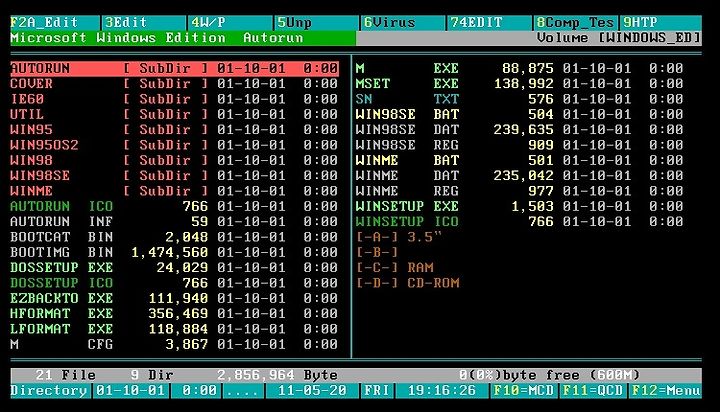This screenshot has height=412, width=720.
Task: Open the IE60 subdirectory
Action: point(174,99)
